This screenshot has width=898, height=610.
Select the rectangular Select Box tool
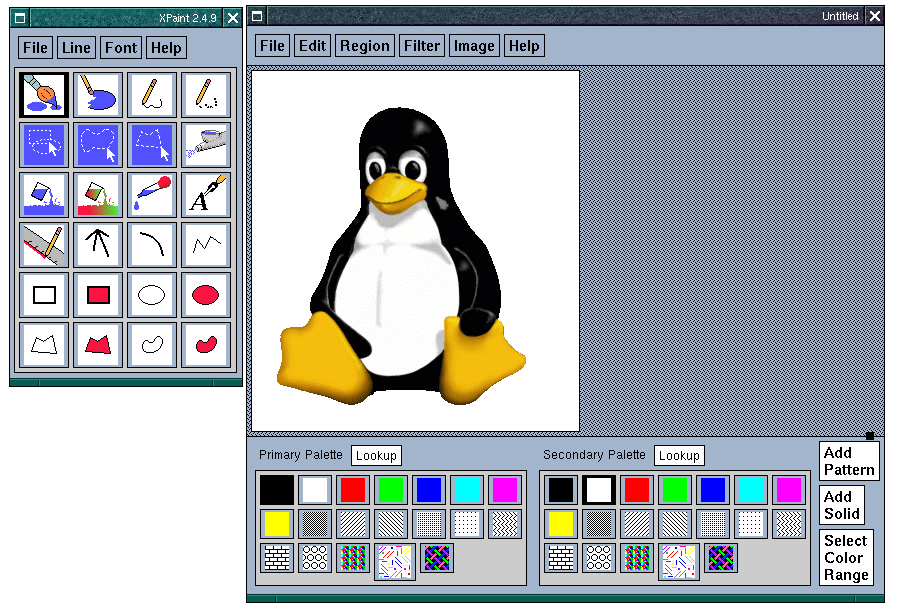44,144
